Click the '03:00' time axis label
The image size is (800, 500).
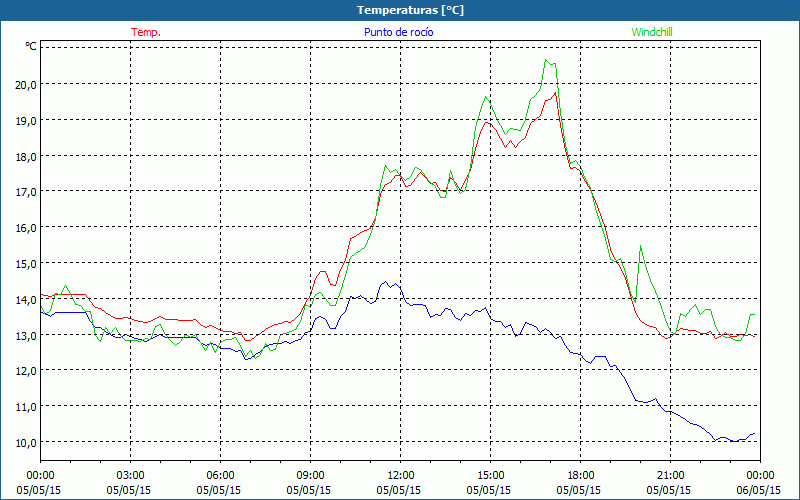click(x=130, y=476)
